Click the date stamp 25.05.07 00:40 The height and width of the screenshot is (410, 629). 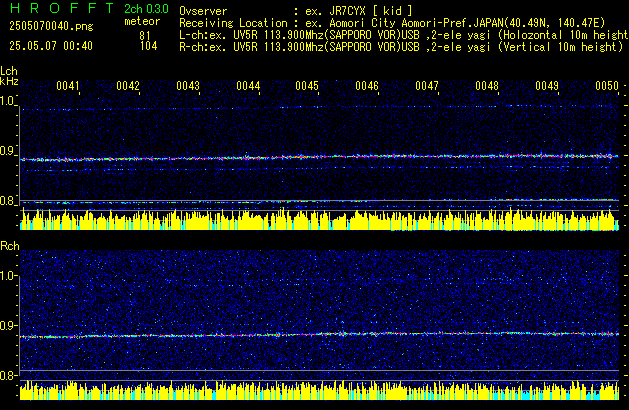tap(51, 46)
